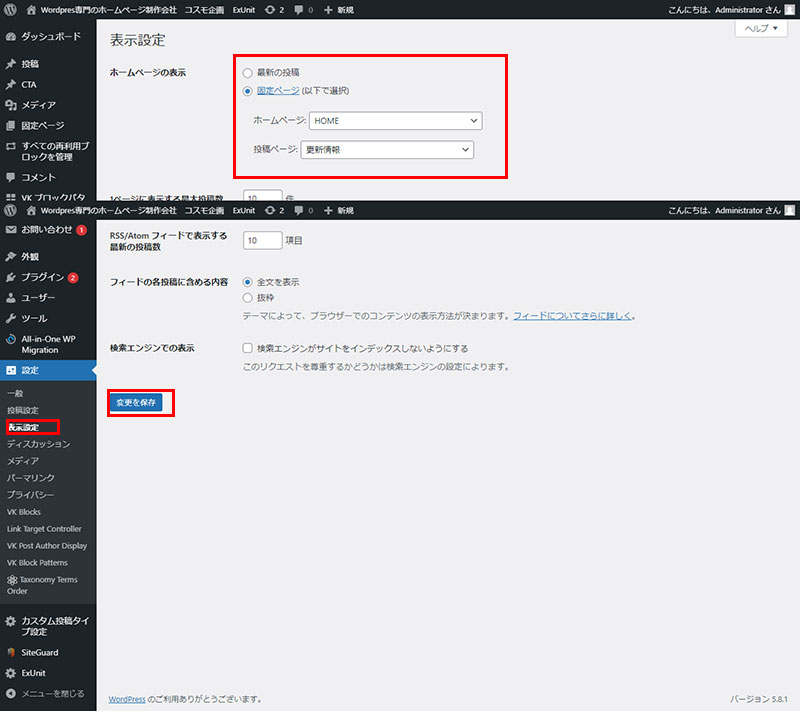The image size is (800, 711).
Task: Click the Posts (投稿) pin icon
Action: pos(11,64)
